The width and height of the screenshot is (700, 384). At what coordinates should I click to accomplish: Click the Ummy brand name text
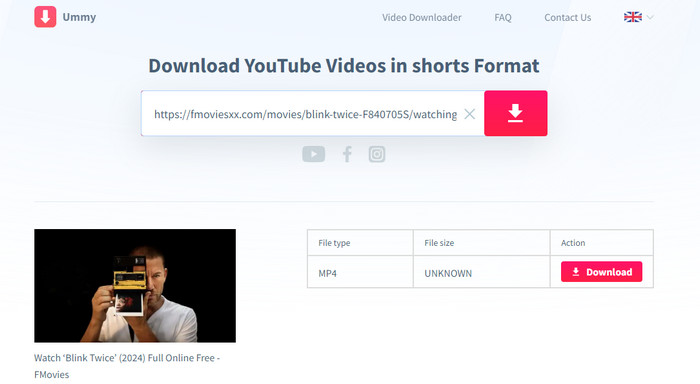click(79, 17)
